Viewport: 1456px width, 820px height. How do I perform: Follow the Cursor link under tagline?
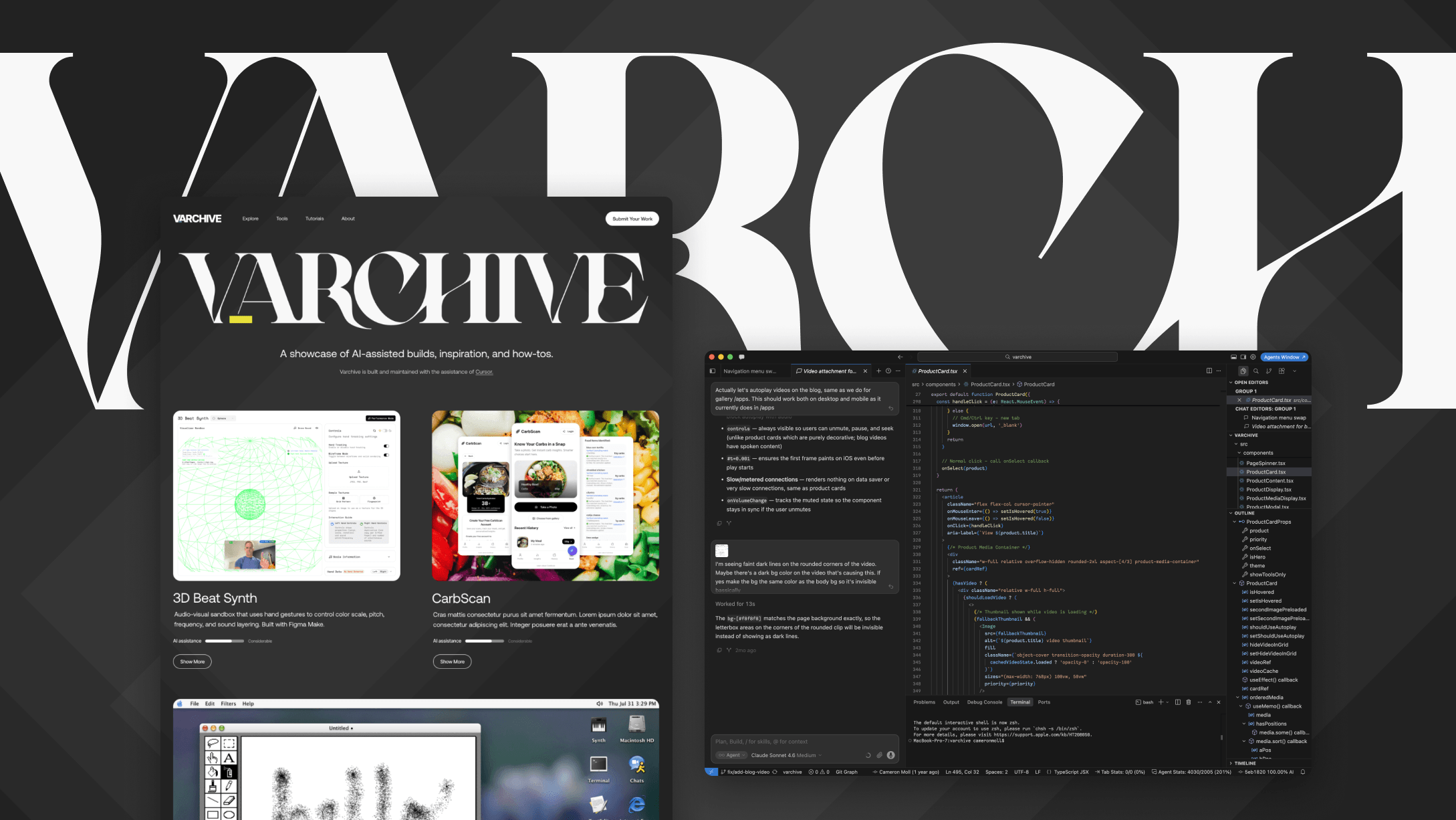pos(484,372)
